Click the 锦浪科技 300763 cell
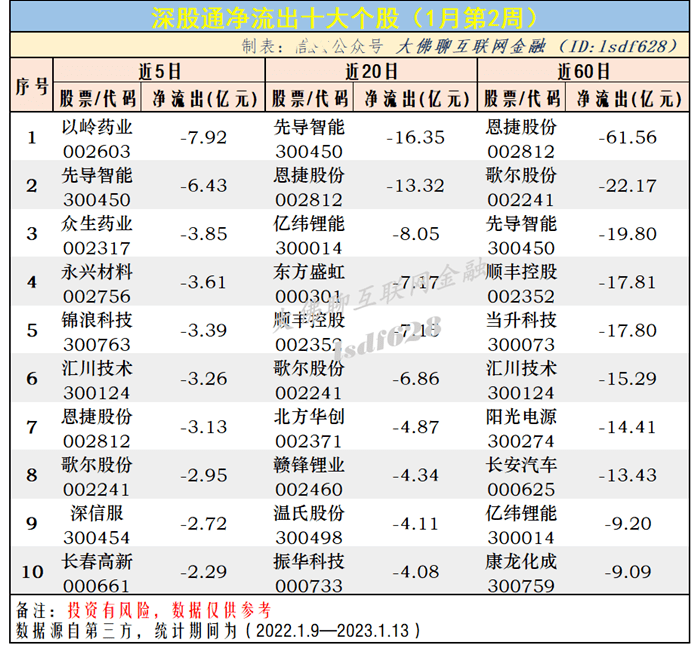Image resolution: width=700 pixels, height=657 pixels. 96,330
